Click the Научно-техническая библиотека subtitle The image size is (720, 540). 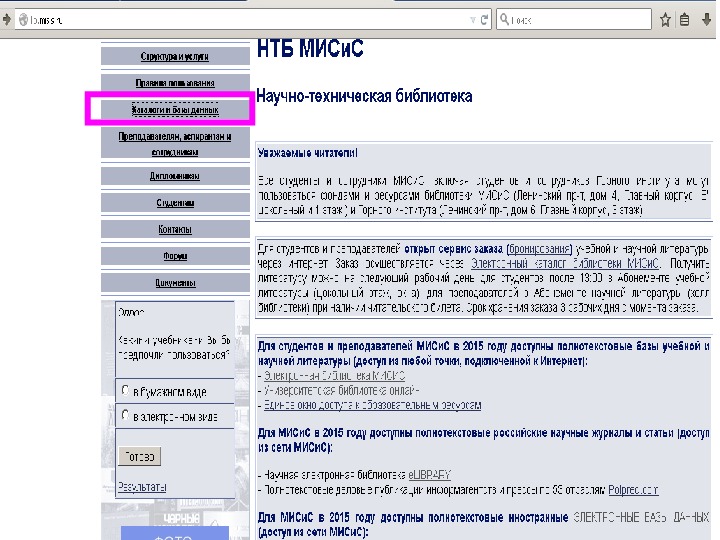[x=364, y=96]
